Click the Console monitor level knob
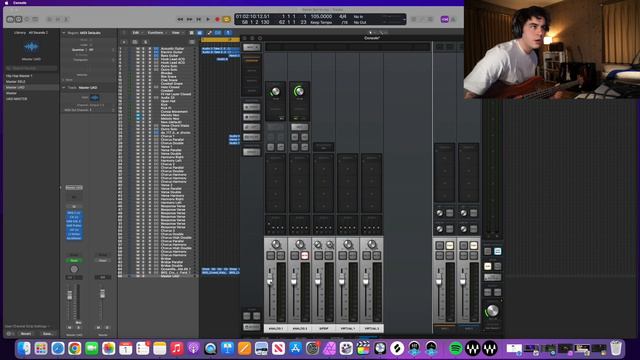 [493, 311]
